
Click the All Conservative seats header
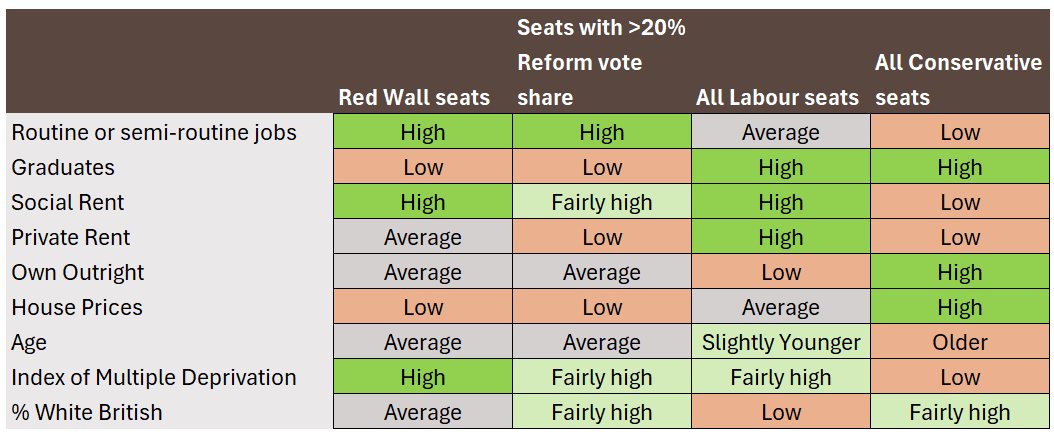958,80
